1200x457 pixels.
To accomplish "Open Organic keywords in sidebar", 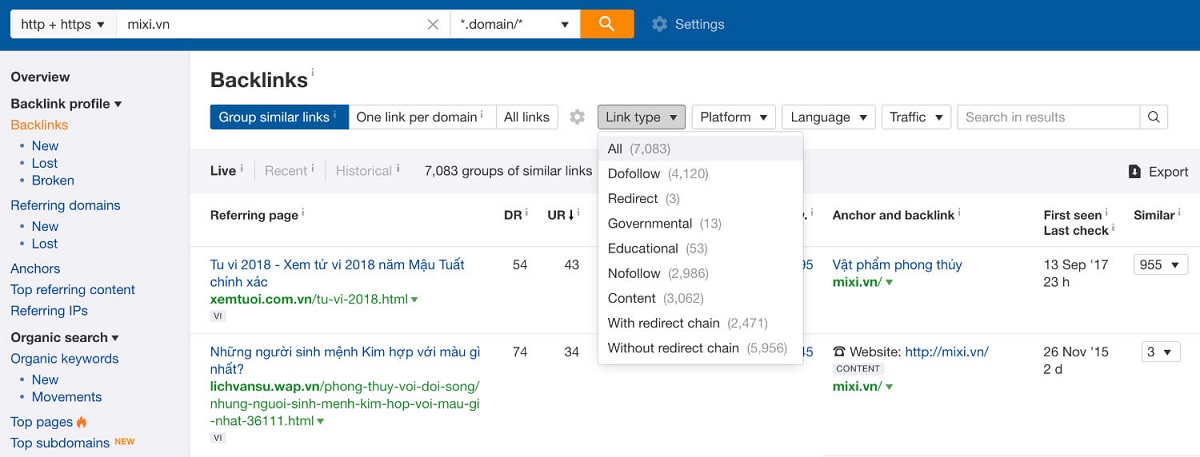I will [64, 359].
